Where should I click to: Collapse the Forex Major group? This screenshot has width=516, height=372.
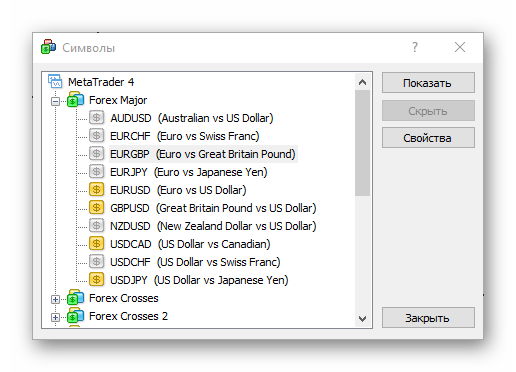pyautogui.click(x=56, y=101)
